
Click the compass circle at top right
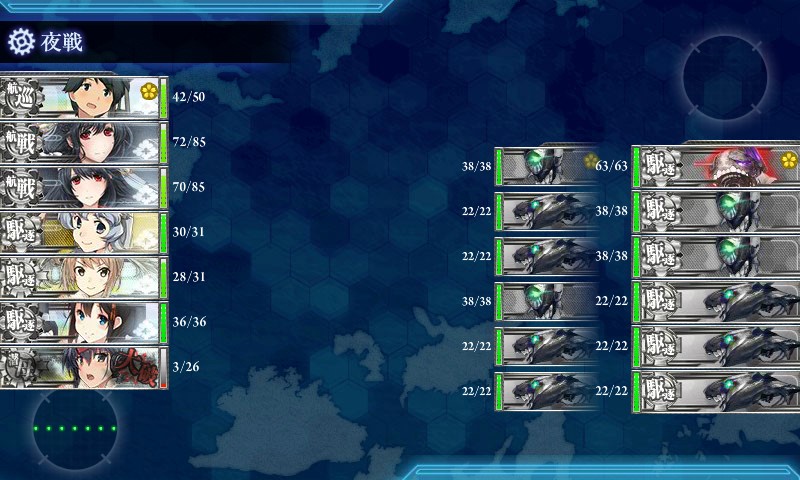(725, 77)
